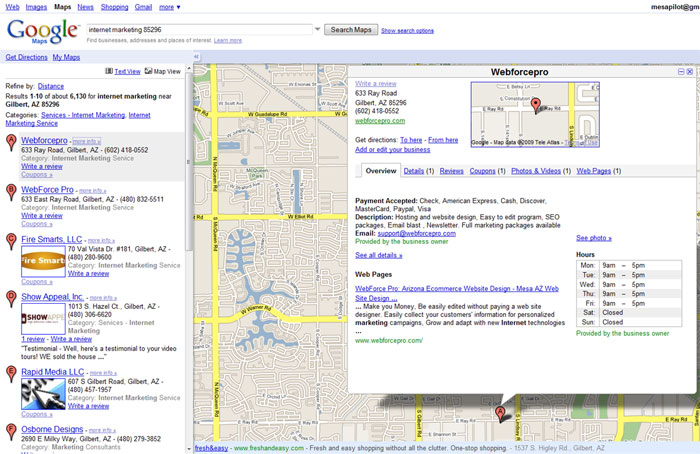This screenshot has width=700, height=454.
Task: Open the Photos & Videos tab
Action: click(x=536, y=171)
